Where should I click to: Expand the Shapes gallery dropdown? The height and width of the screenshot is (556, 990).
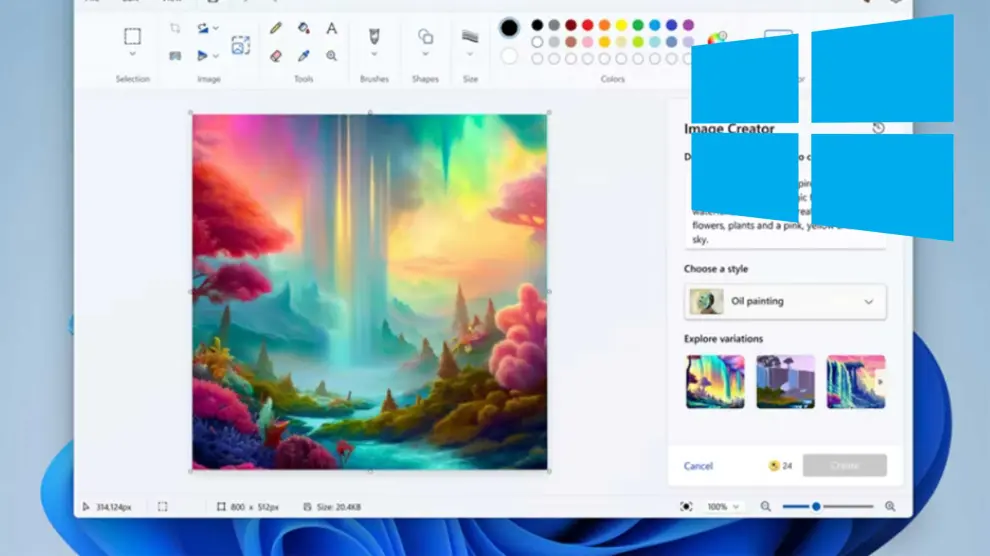coord(425,54)
